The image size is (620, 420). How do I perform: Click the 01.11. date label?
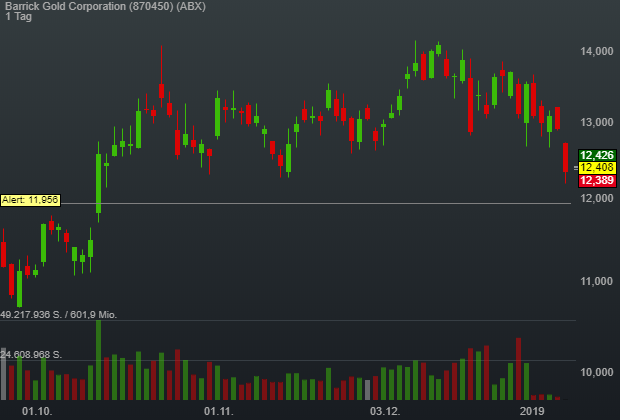pos(219,411)
